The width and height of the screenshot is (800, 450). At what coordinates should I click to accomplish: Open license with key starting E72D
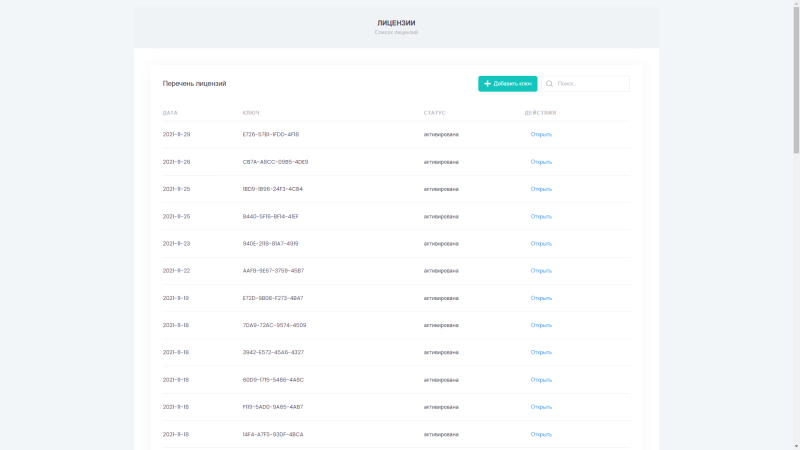point(541,298)
